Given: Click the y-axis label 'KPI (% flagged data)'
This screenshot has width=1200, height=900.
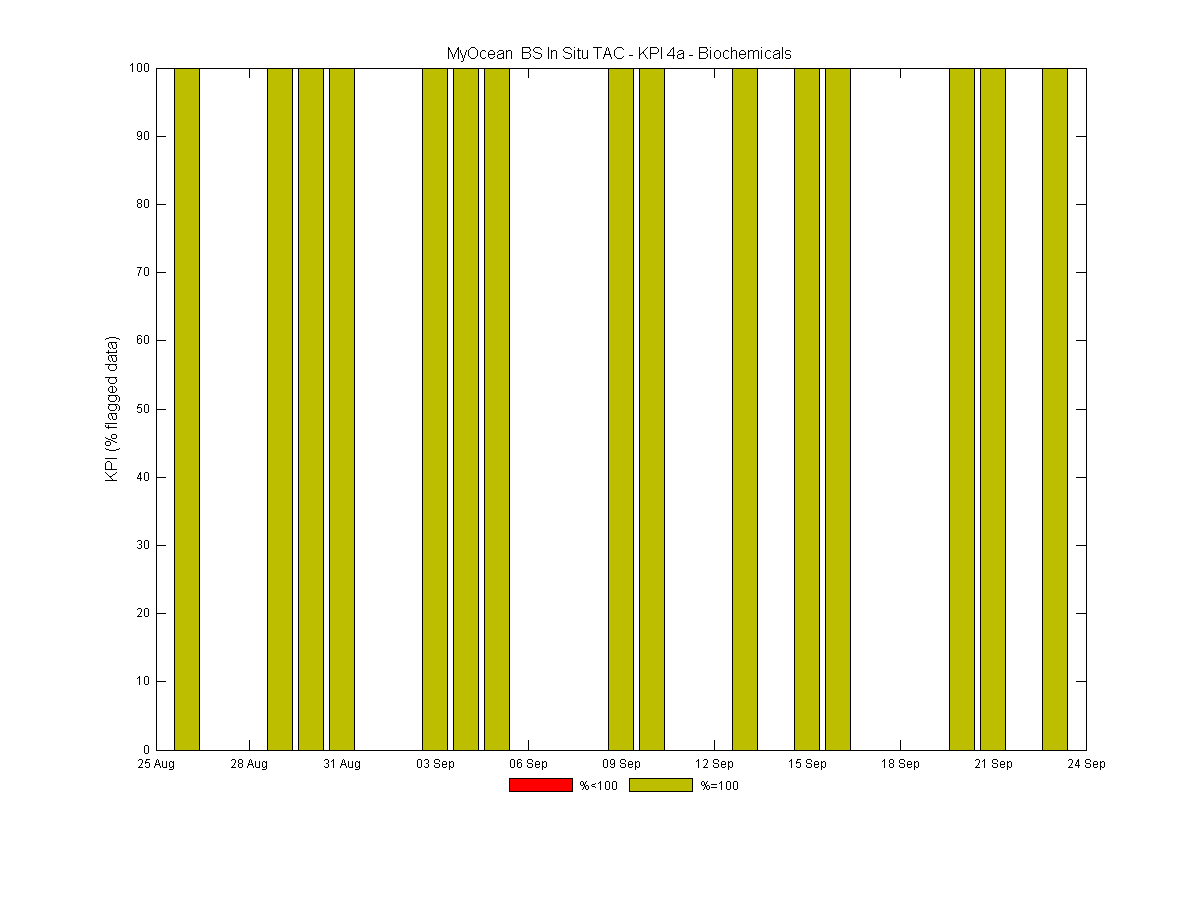Looking at the screenshot, I should [x=113, y=409].
